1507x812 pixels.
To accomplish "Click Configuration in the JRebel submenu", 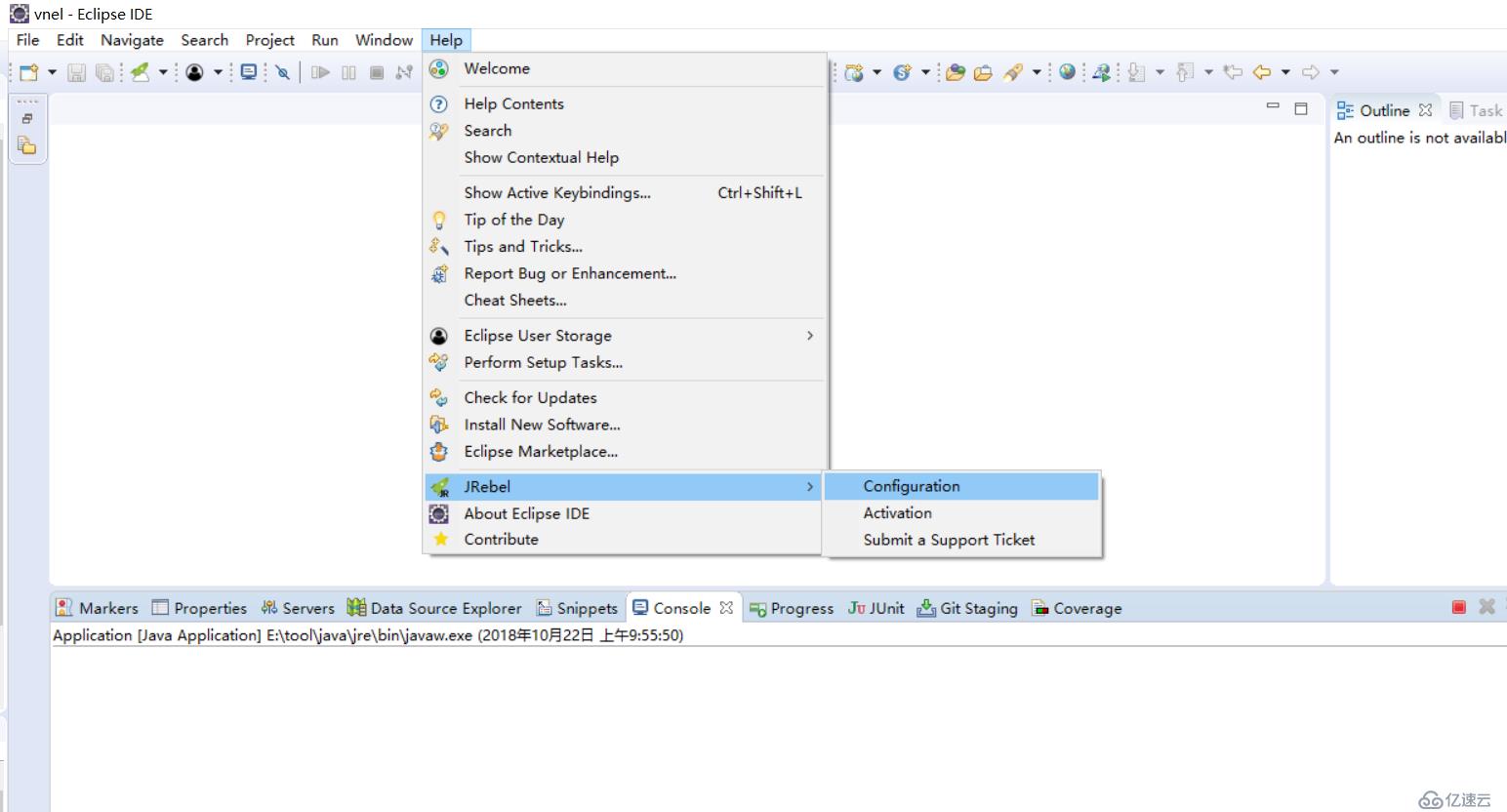I will coord(961,486).
